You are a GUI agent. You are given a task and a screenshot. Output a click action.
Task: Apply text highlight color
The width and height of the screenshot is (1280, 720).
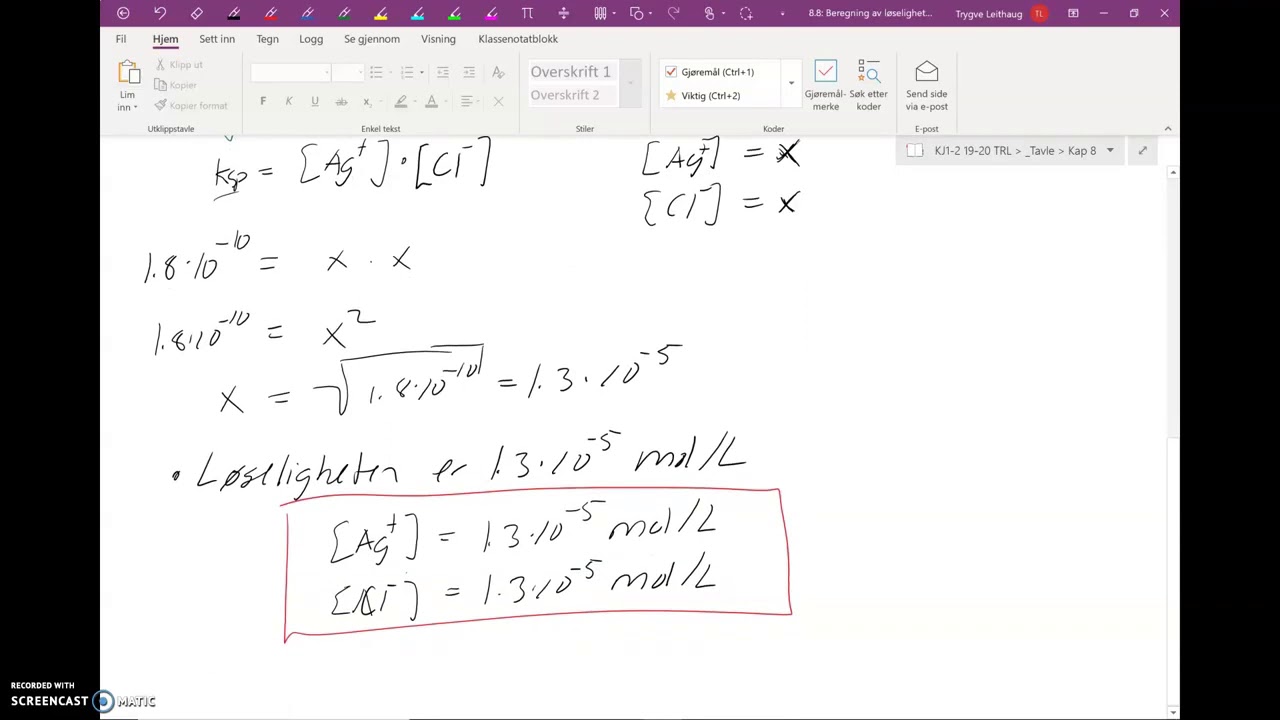(401, 101)
